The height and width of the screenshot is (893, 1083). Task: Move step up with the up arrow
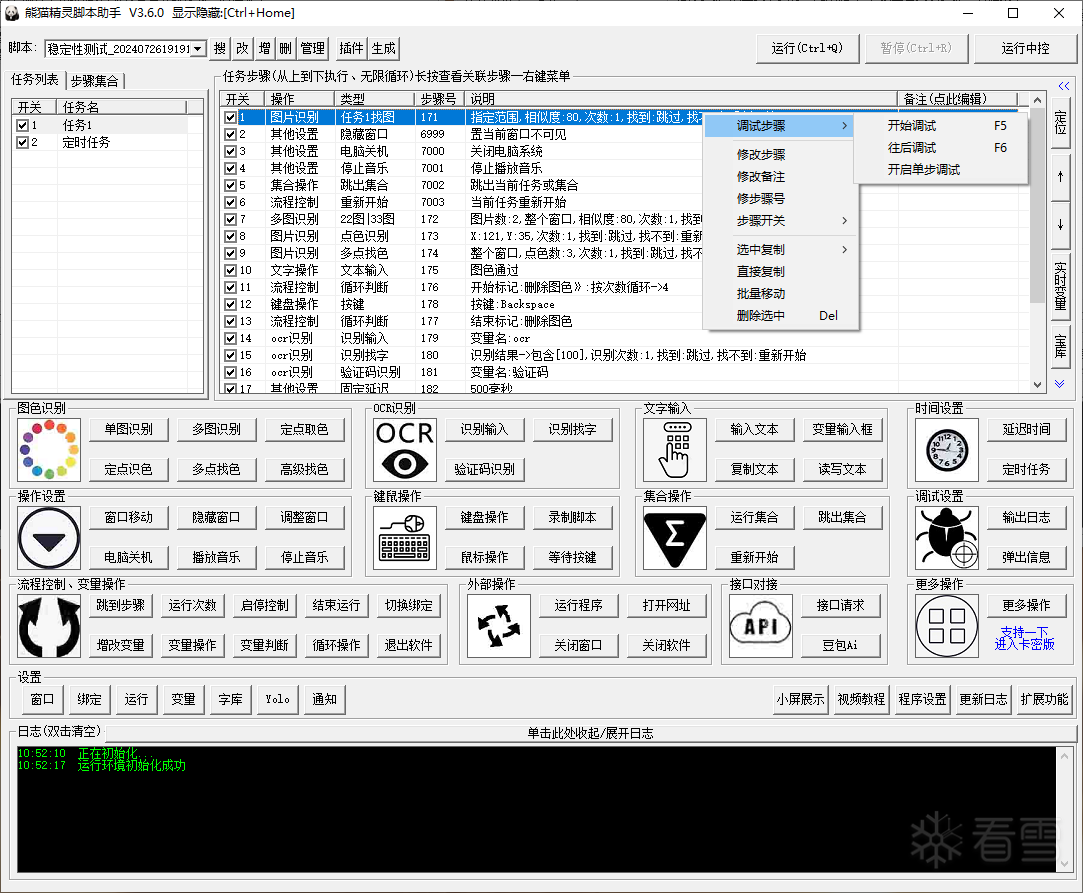pos(1060,177)
